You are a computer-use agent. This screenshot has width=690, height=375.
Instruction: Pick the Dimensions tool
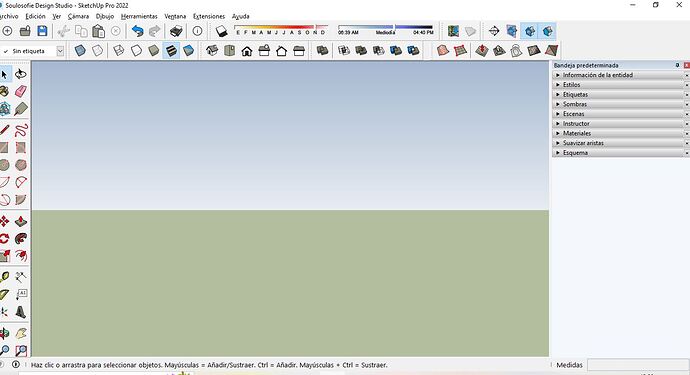[x=20, y=277]
